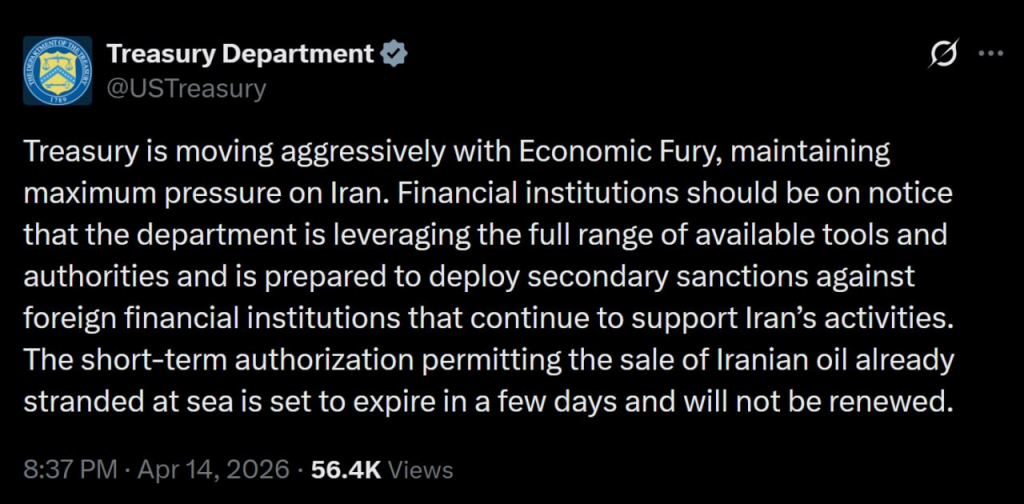
Task: Open the Grok icon on the tweet
Action: point(942,54)
